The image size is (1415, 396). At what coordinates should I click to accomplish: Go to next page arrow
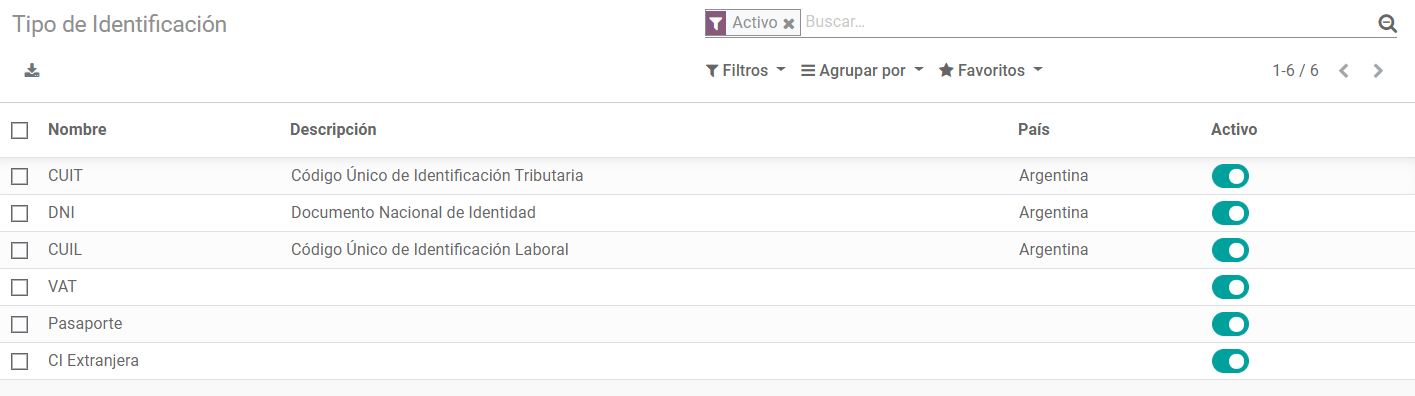1378,71
